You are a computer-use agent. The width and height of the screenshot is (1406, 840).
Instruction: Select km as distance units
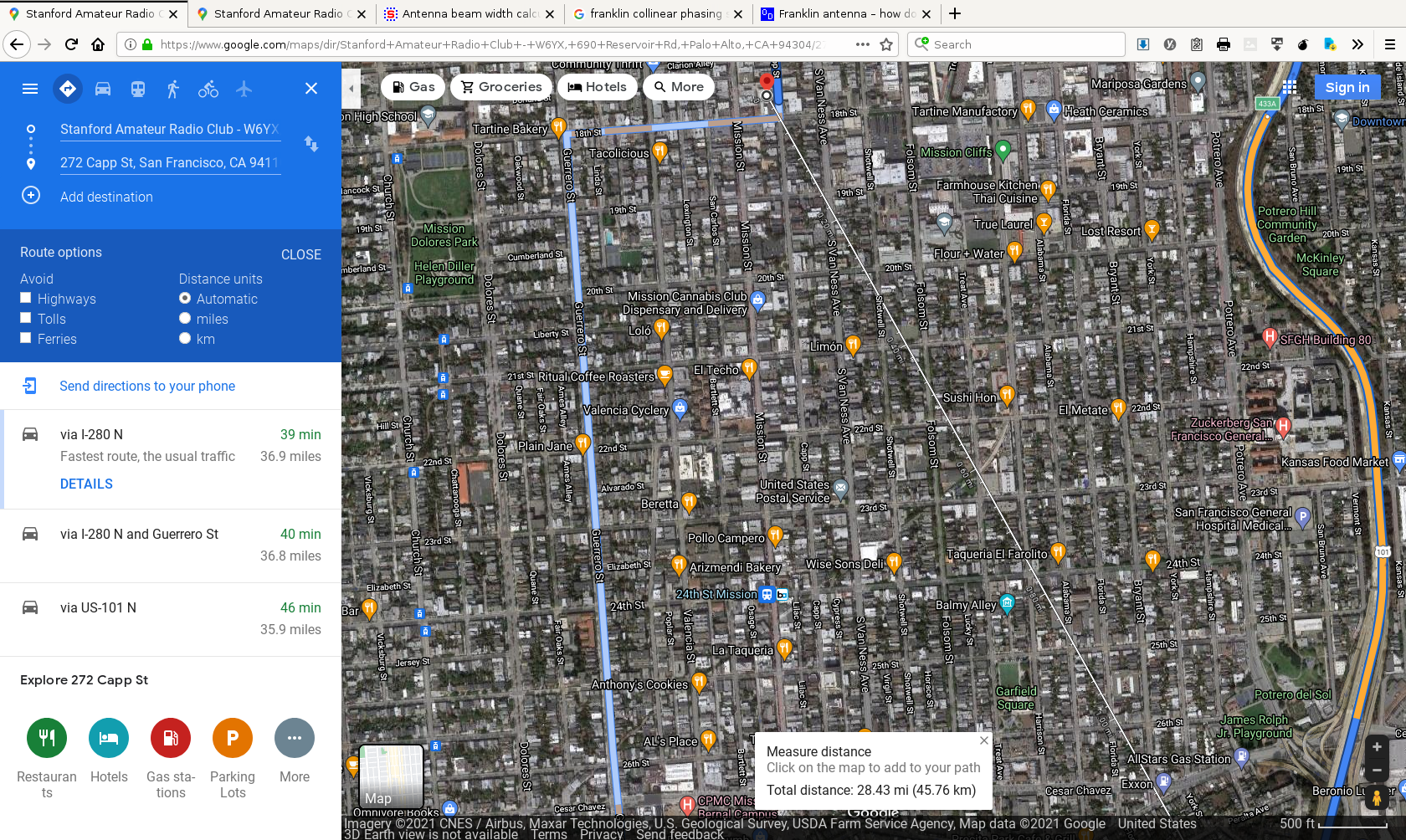pos(185,338)
